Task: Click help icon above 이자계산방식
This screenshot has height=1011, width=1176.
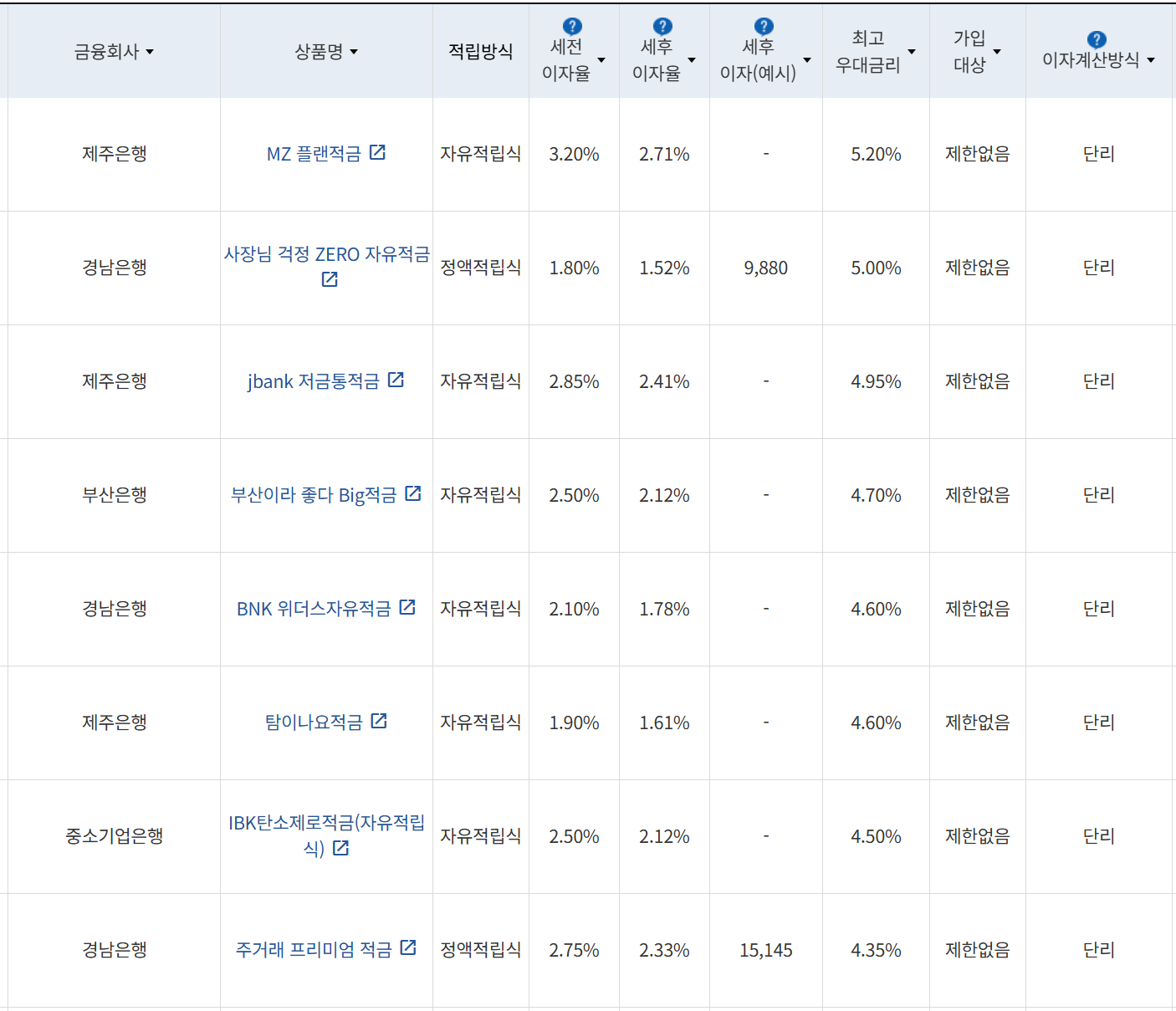Action: (1097, 39)
